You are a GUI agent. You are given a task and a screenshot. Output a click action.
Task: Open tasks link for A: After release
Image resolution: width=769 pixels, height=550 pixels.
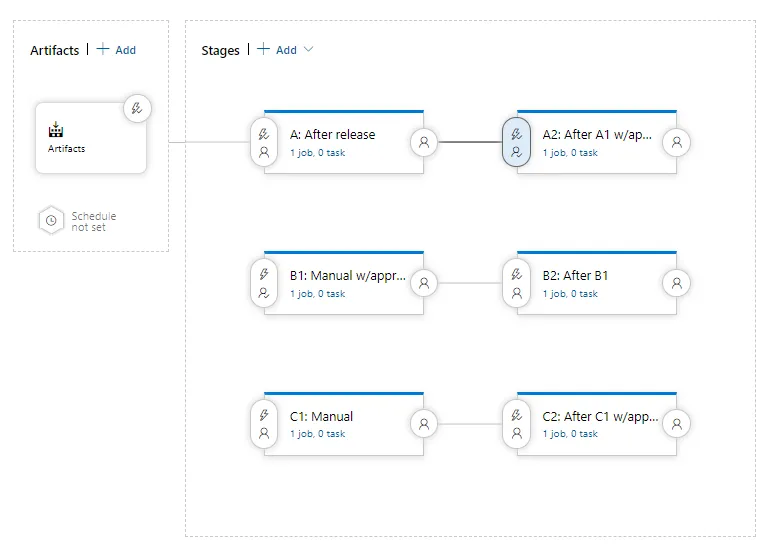(x=317, y=153)
